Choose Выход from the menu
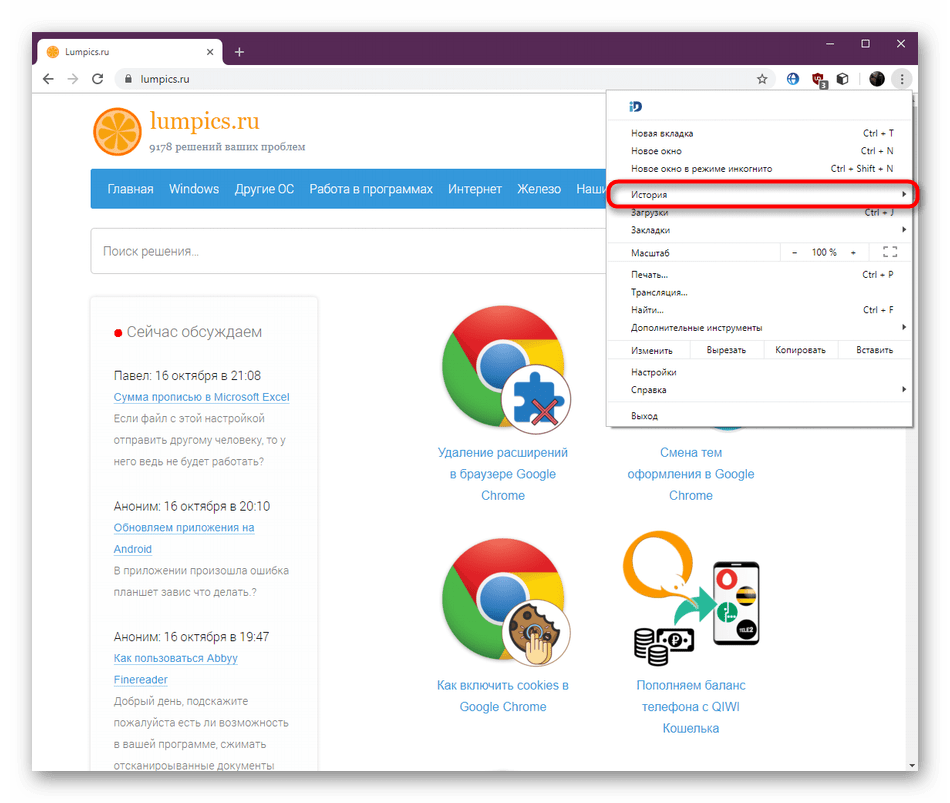This screenshot has height=803, width=950. [x=760, y=416]
